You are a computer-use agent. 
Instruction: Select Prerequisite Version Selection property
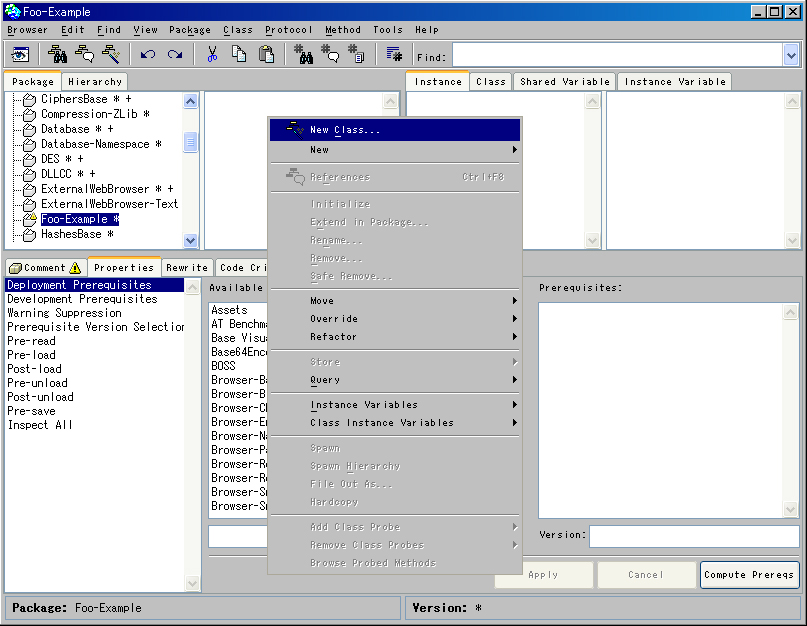pyautogui.click(x=95, y=327)
